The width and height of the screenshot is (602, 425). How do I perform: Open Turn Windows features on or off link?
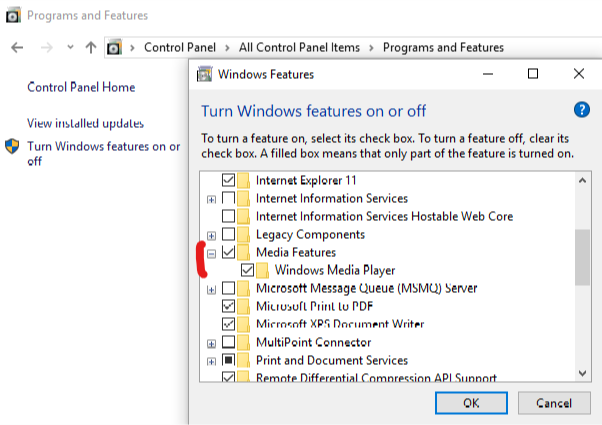(x=104, y=154)
